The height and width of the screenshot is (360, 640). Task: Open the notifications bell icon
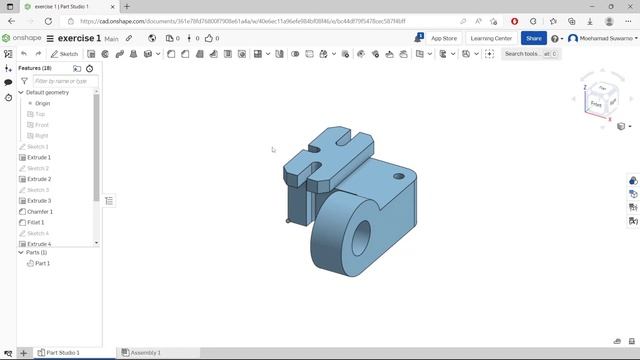click(419, 38)
